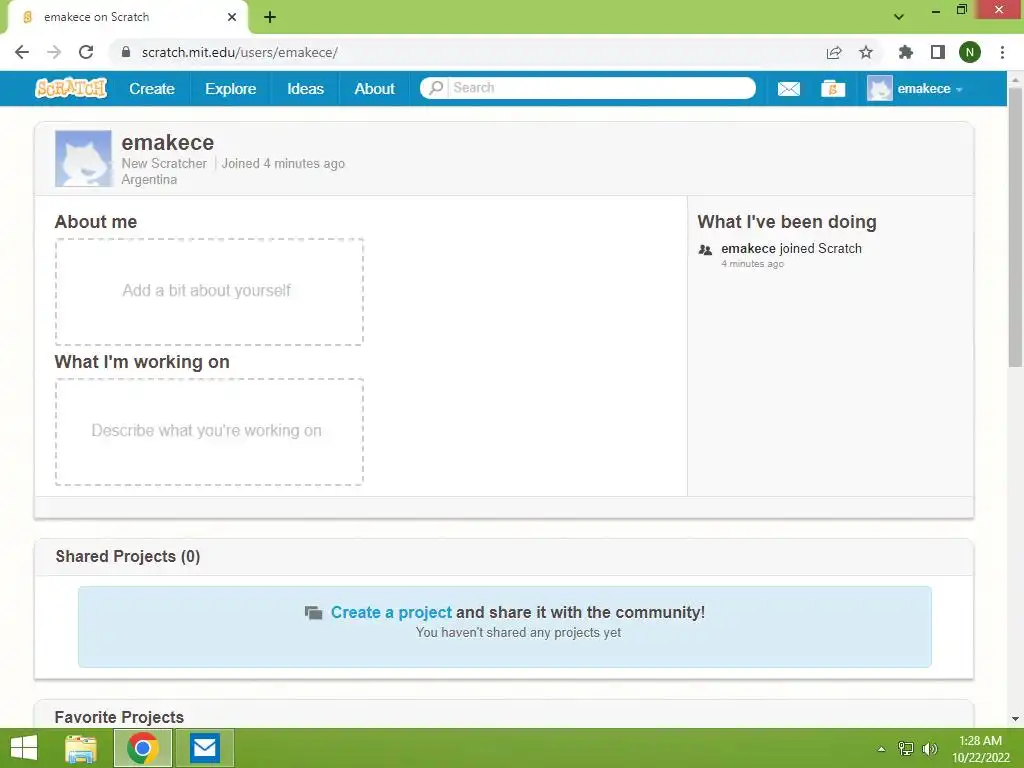The height and width of the screenshot is (768, 1024).
Task: Click the project stack icon
Action: [313, 613]
